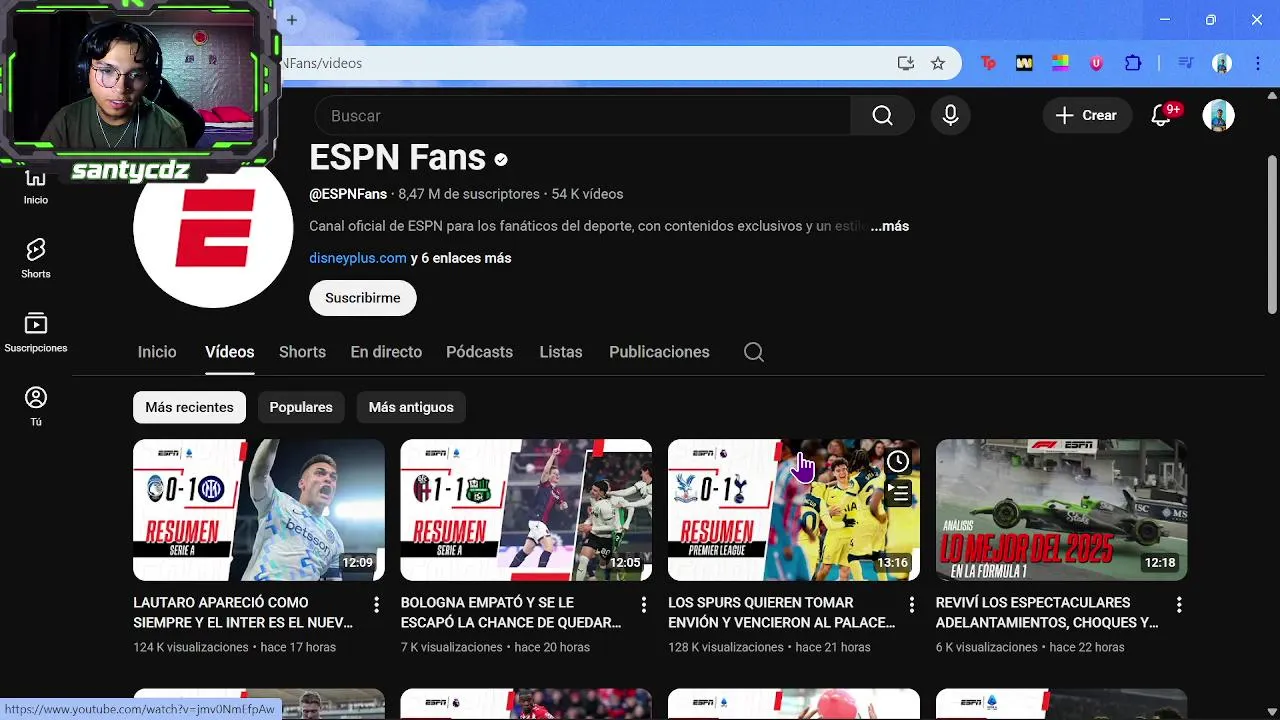Viewport: 1280px width, 720px height.
Task: Open options menu for Spurs video
Action: click(x=911, y=604)
